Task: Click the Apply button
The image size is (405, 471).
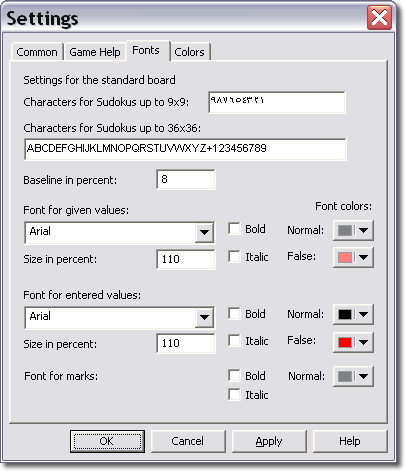Action: coord(269,441)
